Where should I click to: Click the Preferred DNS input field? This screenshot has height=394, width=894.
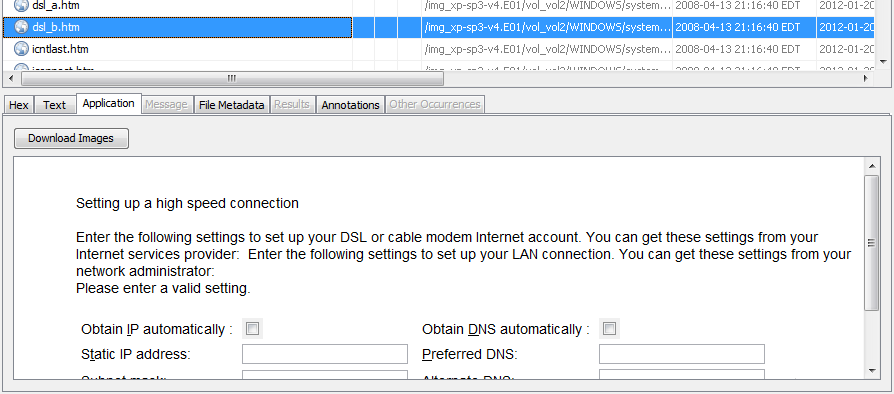click(x=681, y=354)
